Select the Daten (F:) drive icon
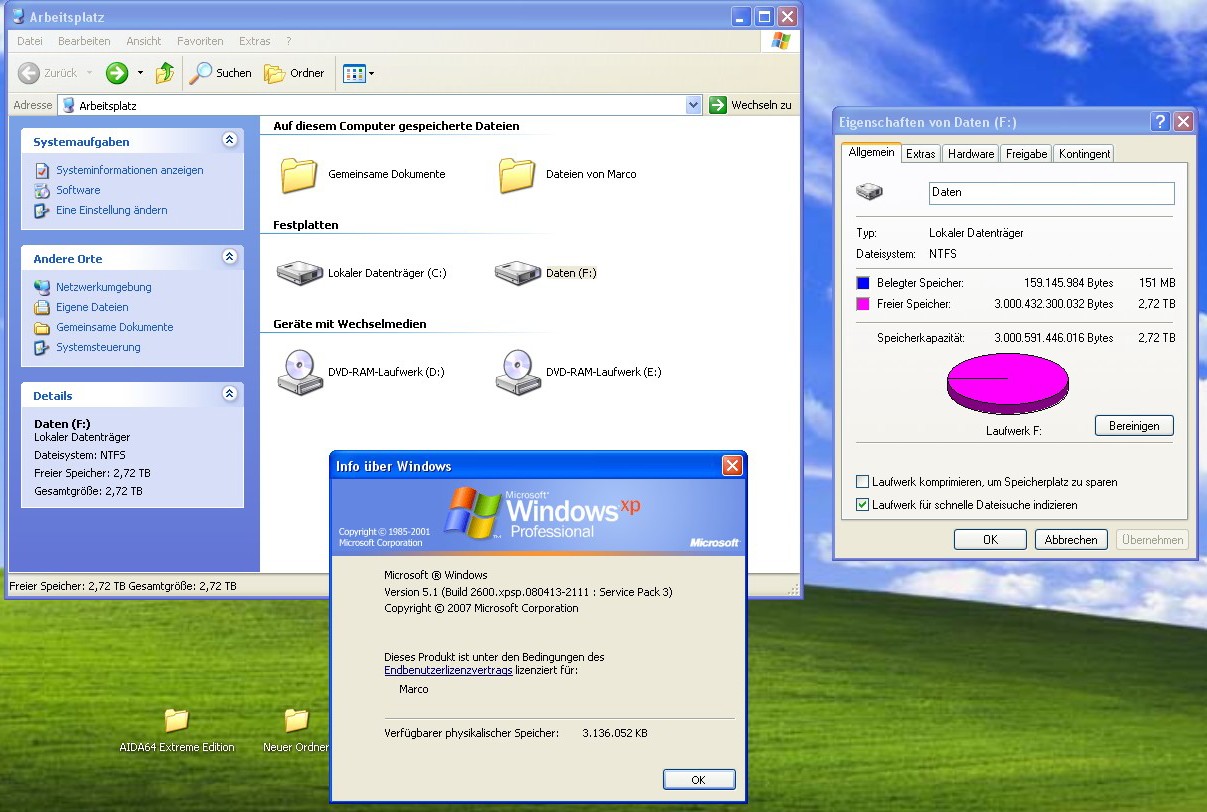 click(x=518, y=272)
